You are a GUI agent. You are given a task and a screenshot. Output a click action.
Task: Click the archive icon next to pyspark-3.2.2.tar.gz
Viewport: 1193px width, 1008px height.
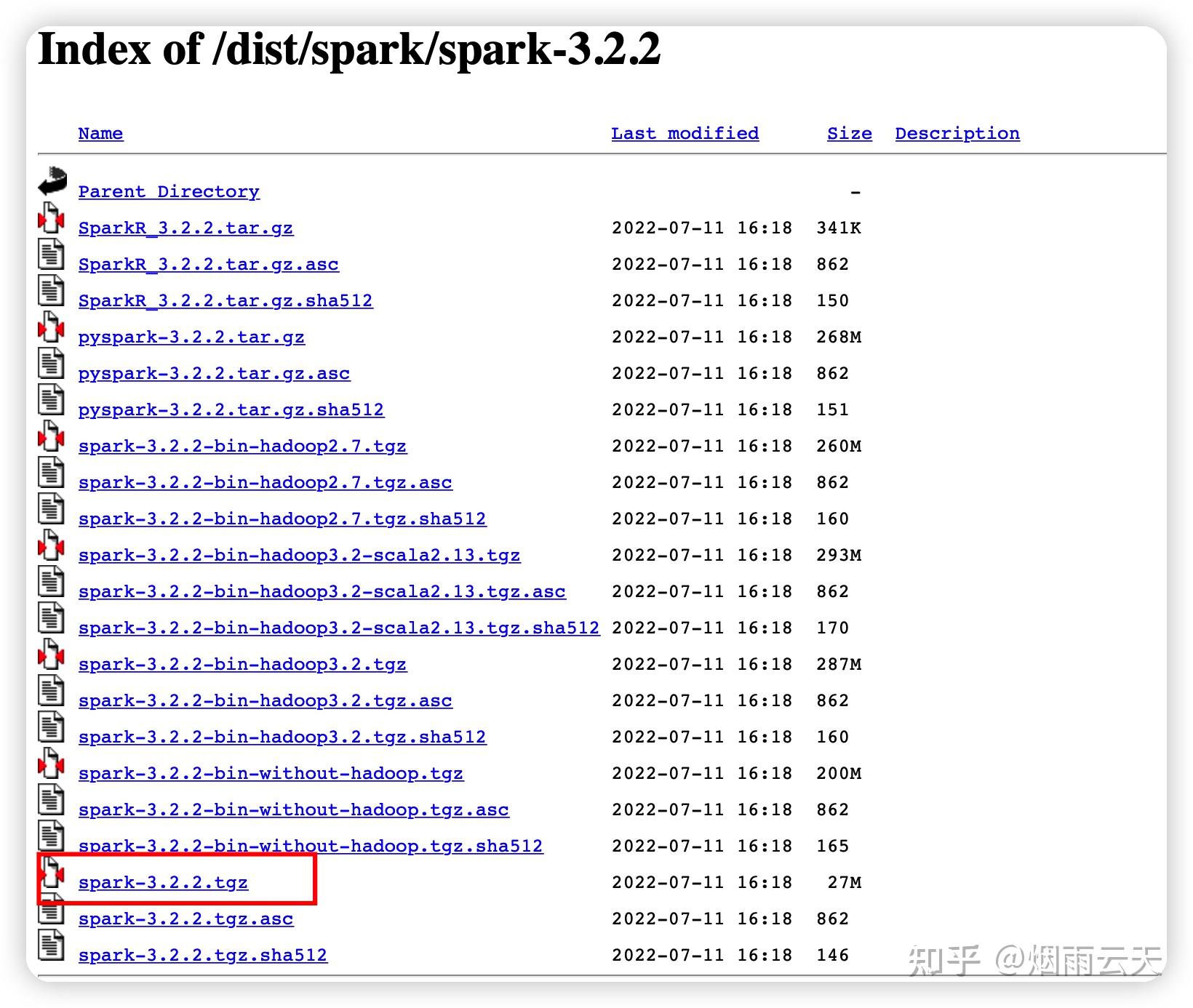click(x=51, y=327)
